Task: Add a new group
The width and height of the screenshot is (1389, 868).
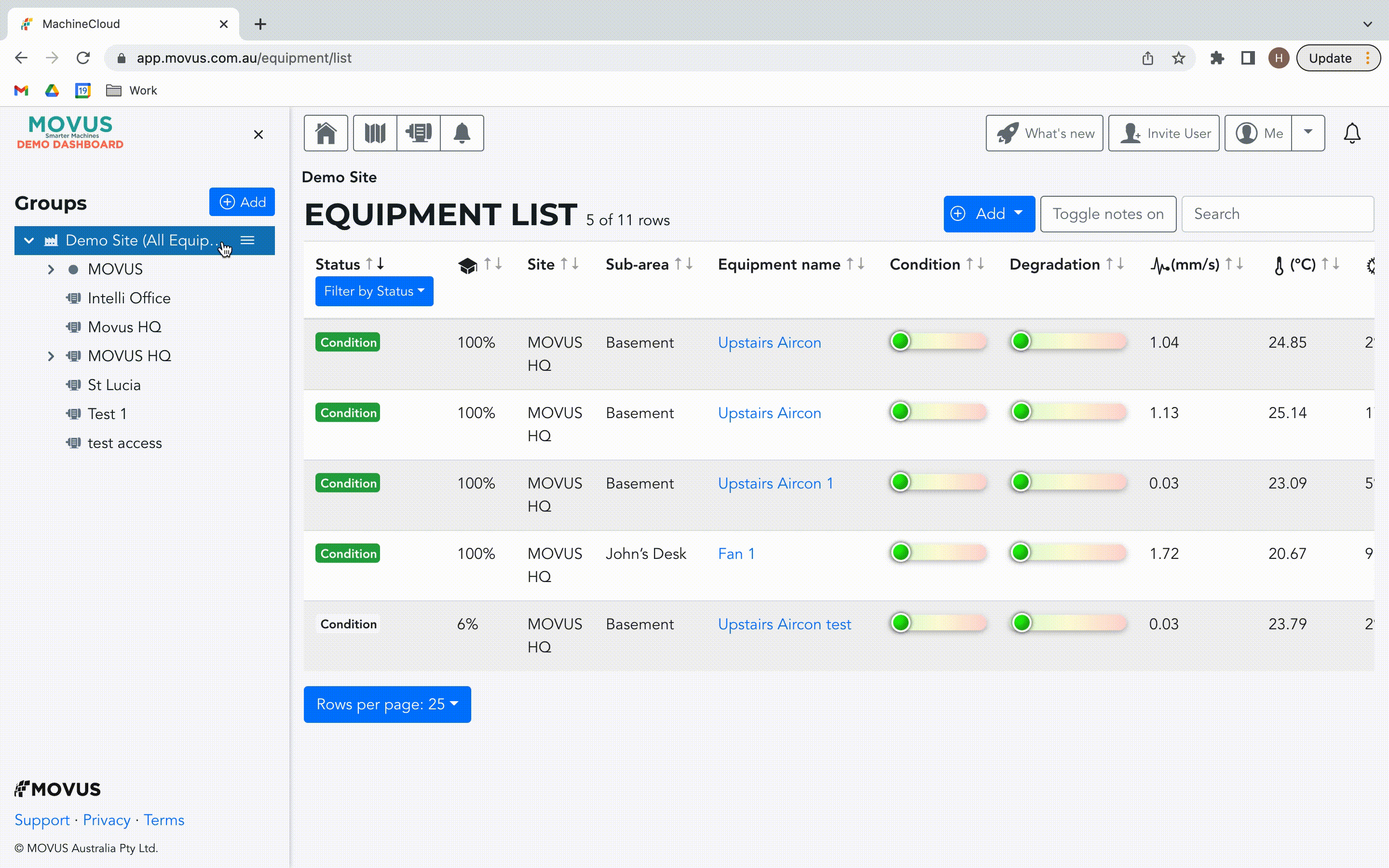Action: click(242, 202)
